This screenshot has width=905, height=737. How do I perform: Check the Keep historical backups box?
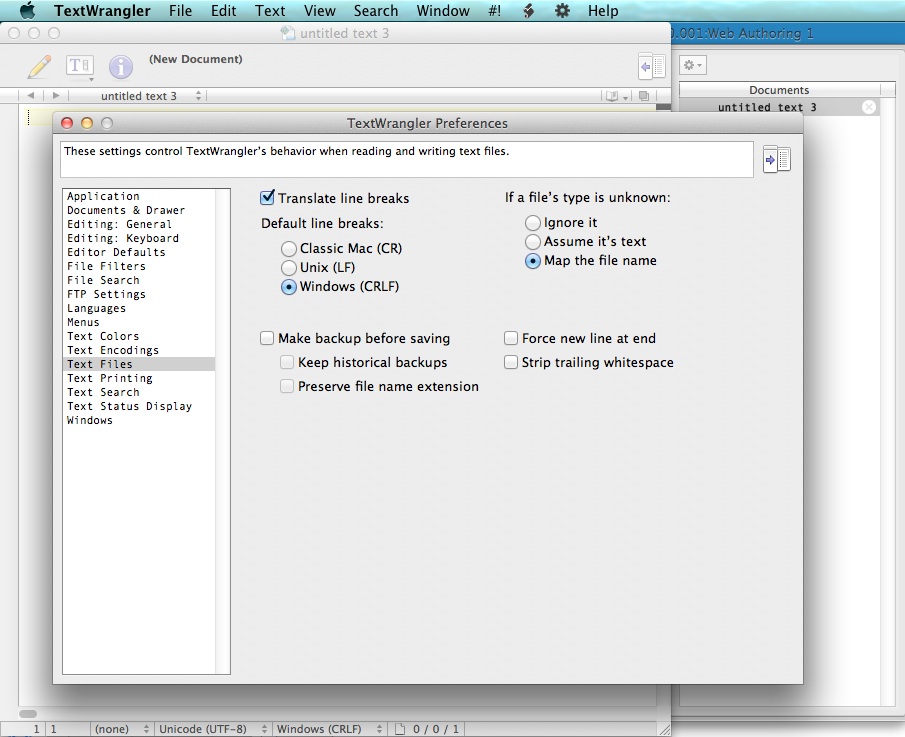(x=287, y=362)
